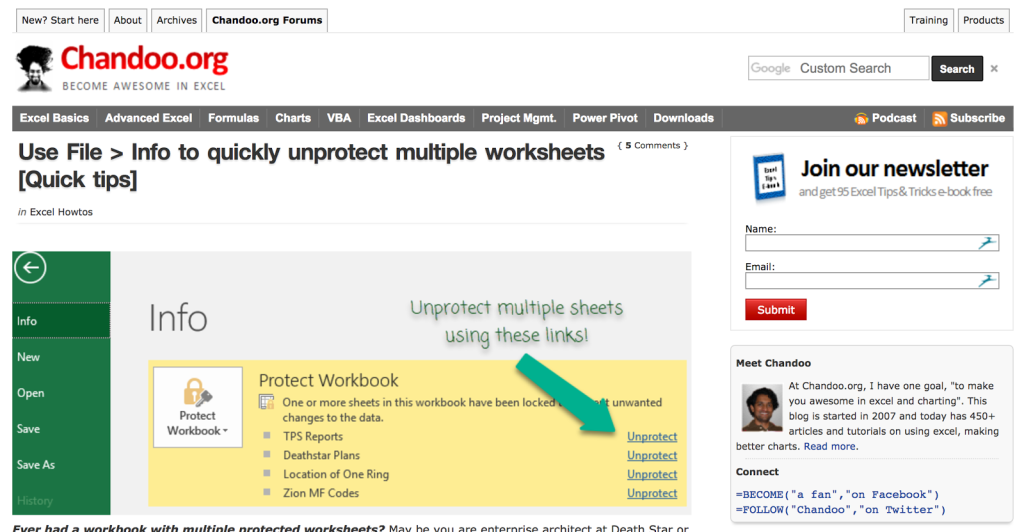The height and width of the screenshot is (532, 1024).
Task: Click the newsletter Email input field
Action: point(872,281)
